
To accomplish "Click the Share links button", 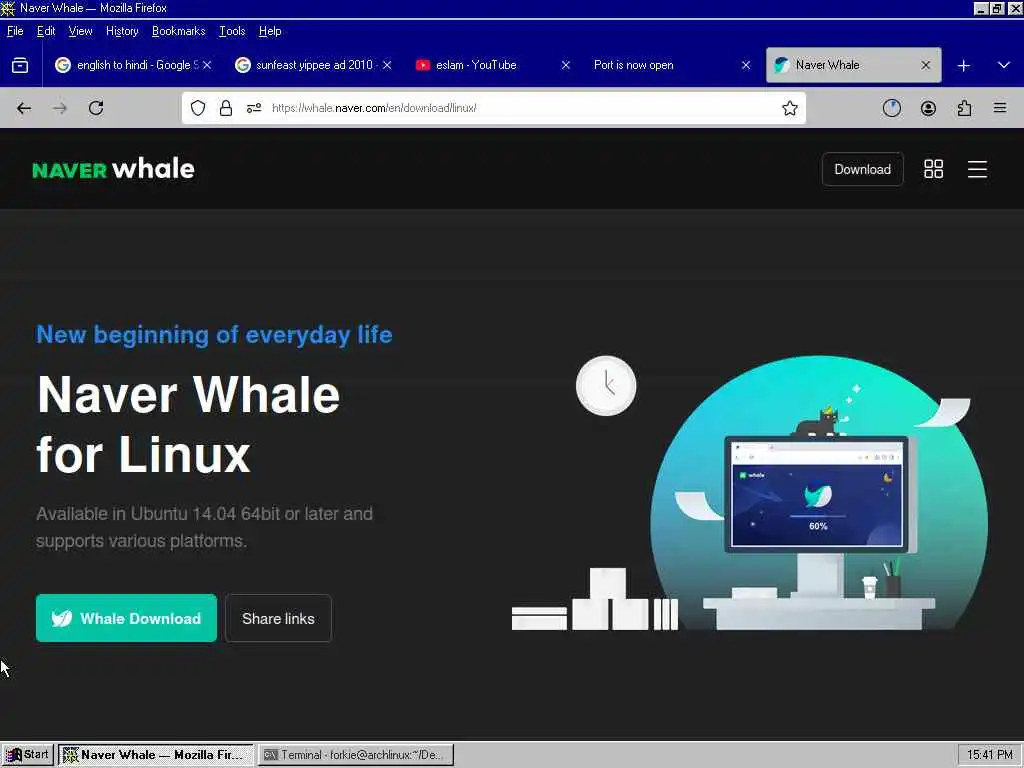I will tap(278, 618).
